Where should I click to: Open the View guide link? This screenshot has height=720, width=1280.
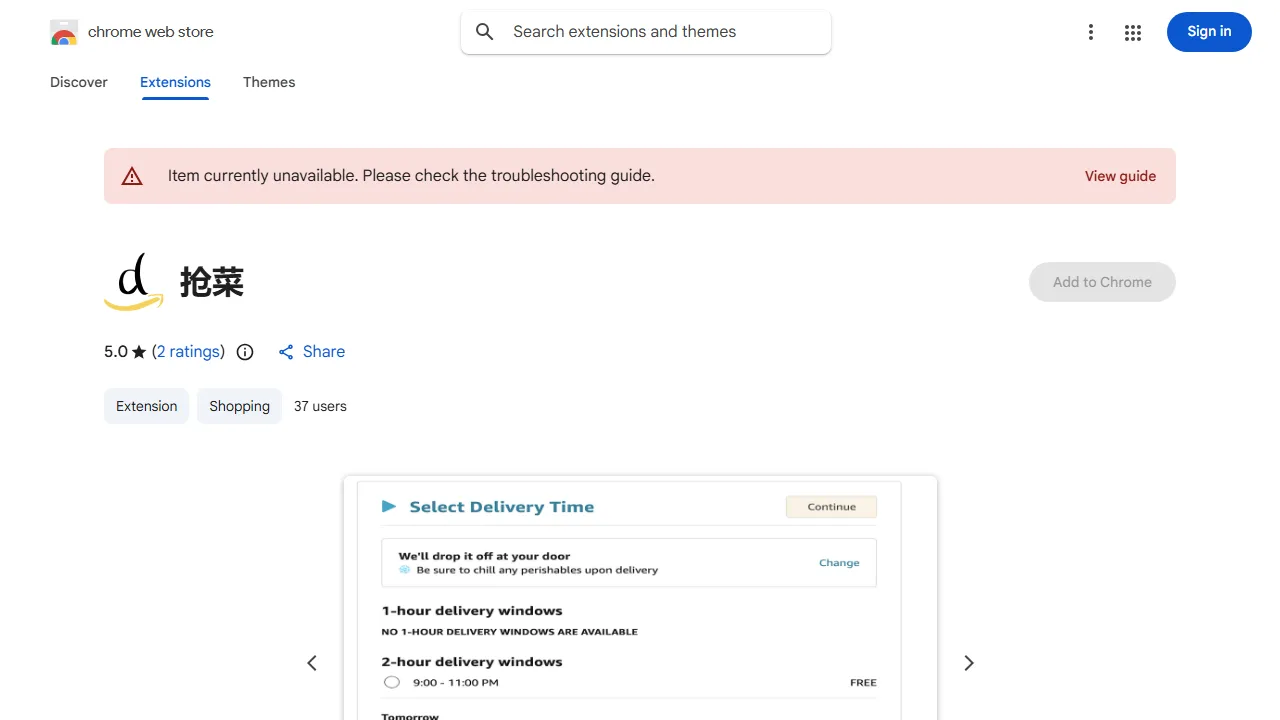click(1120, 175)
